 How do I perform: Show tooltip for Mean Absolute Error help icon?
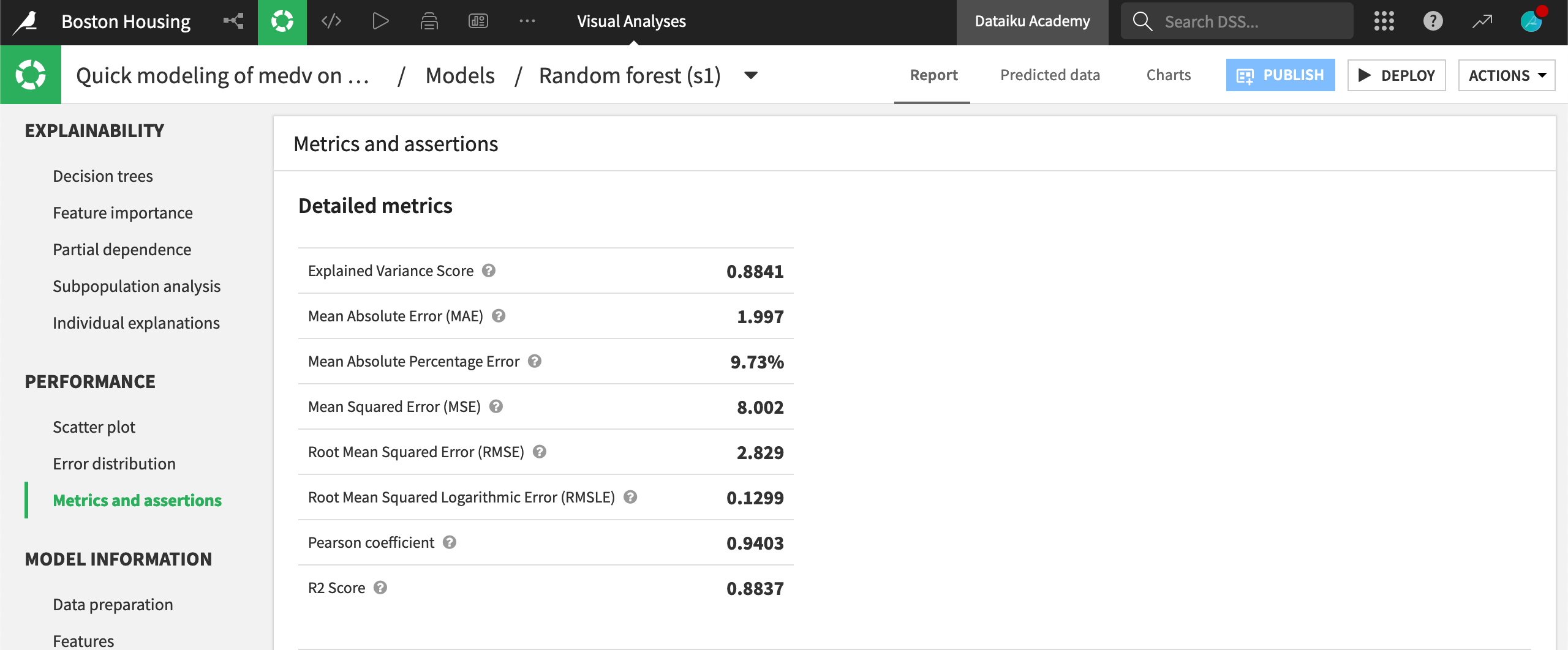(499, 315)
